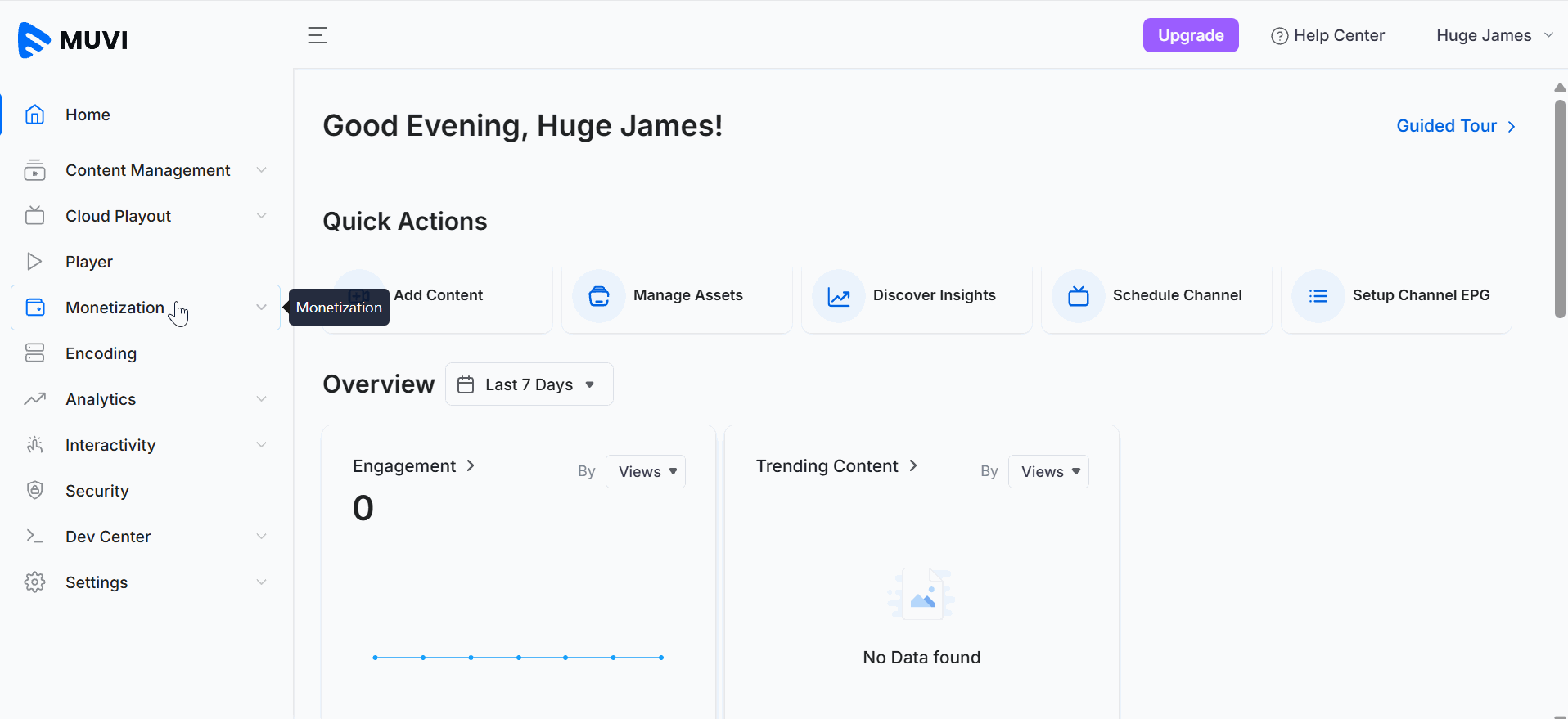The width and height of the screenshot is (1568, 719).
Task: Collapse sidebar using the hamburger menu icon
Action: [317, 35]
